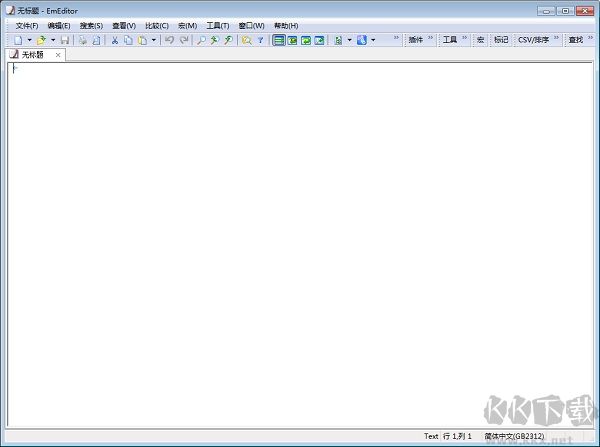This screenshot has width=600, height=447.
Task: Open the 帮助(H) menu
Action: [x=286, y=26]
